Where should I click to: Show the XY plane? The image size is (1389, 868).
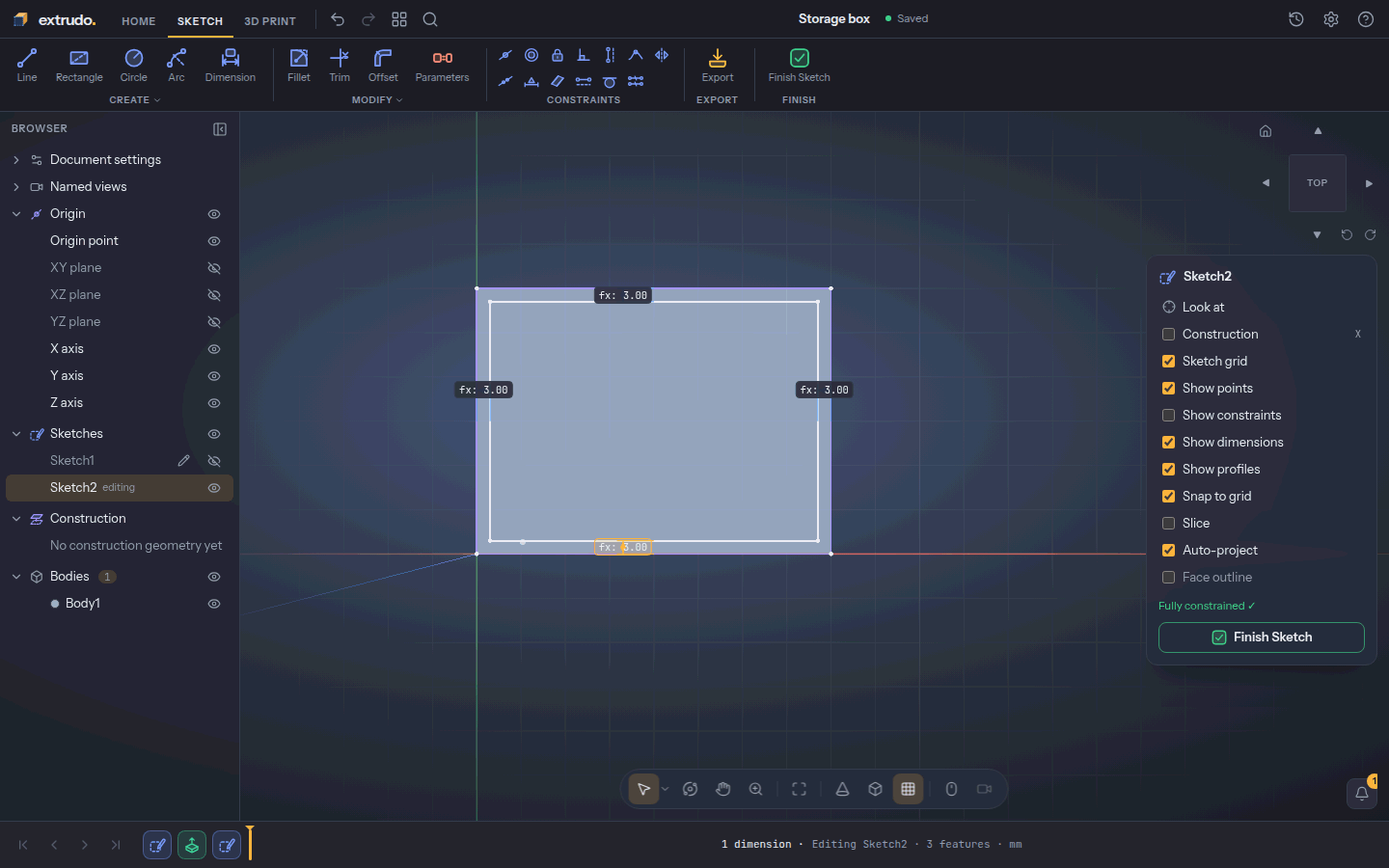tap(214, 268)
